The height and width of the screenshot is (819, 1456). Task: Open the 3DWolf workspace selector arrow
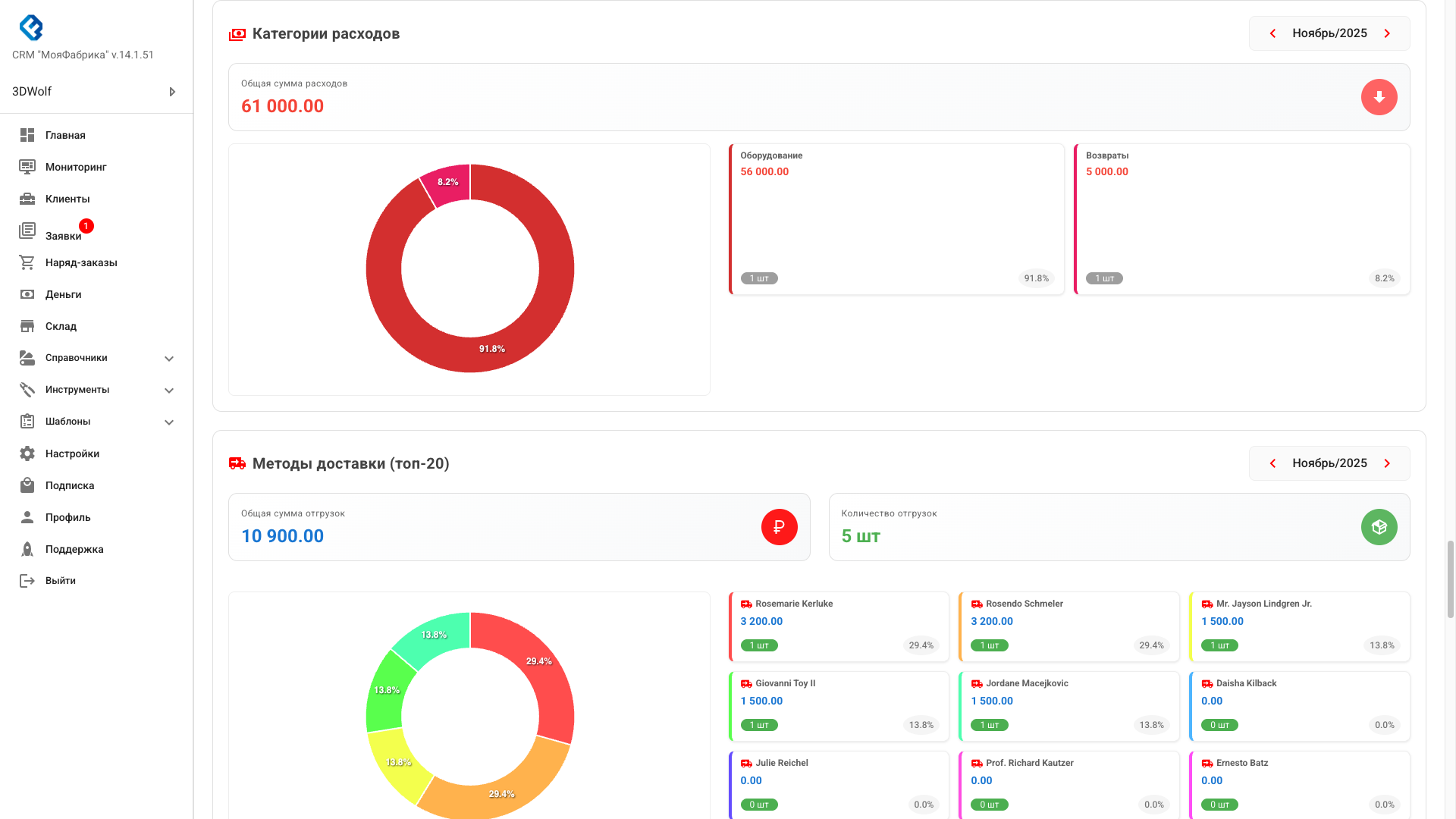[172, 92]
